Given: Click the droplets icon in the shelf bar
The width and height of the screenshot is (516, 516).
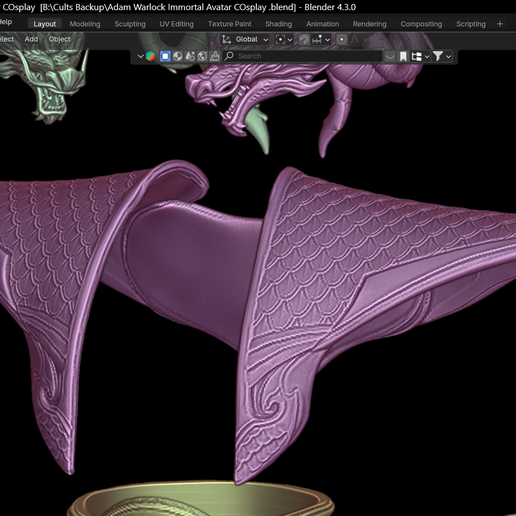Looking at the screenshot, I should point(190,56).
